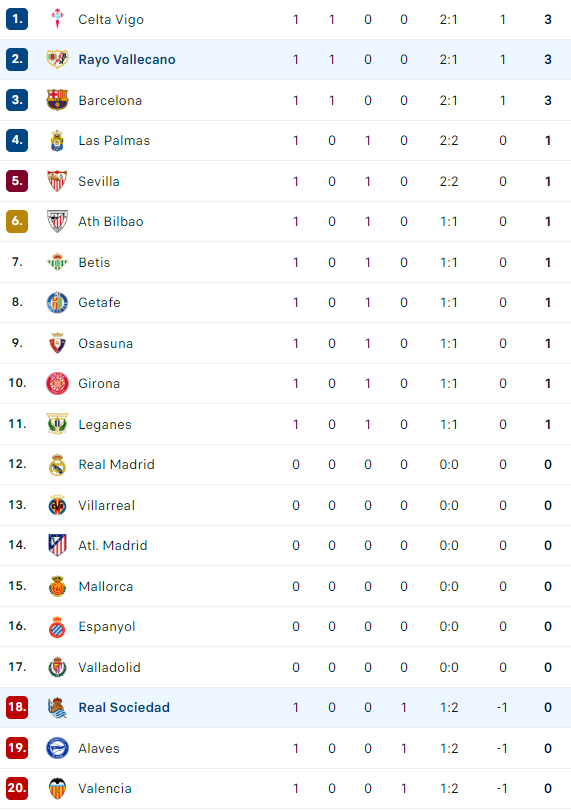Click the Atl. Madrid club crest
This screenshot has height=810, width=571.
click(57, 545)
